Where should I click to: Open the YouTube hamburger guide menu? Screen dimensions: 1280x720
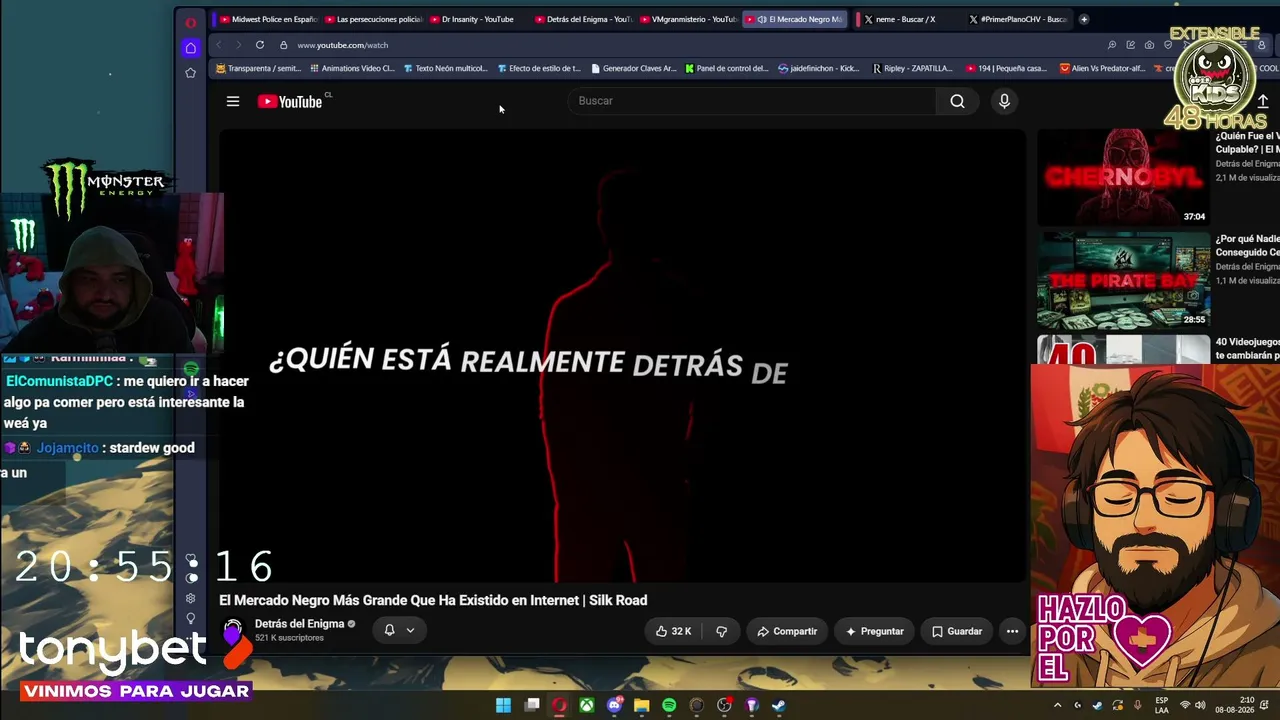pyautogui.click(x=233, y=101)
